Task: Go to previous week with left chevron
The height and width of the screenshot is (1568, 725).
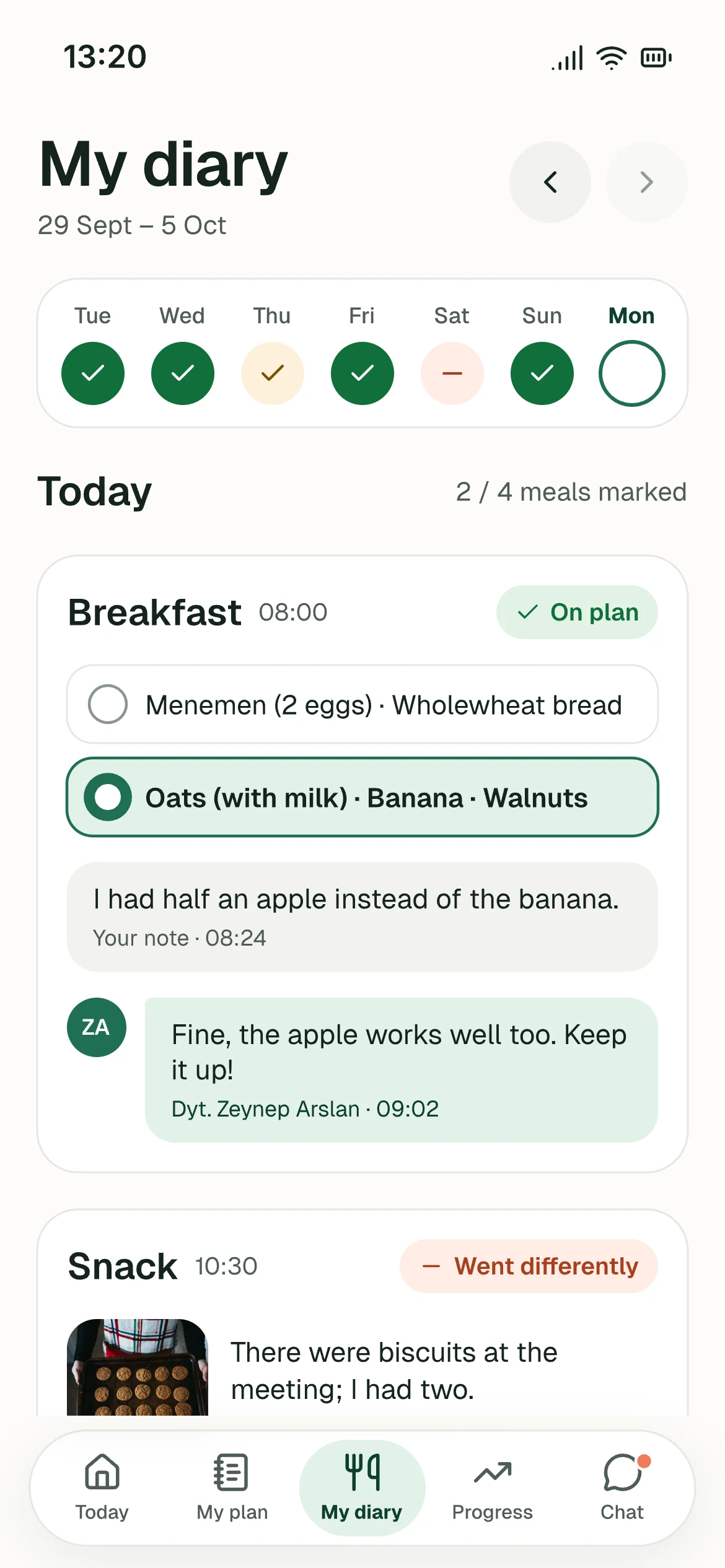Action: 550,182
